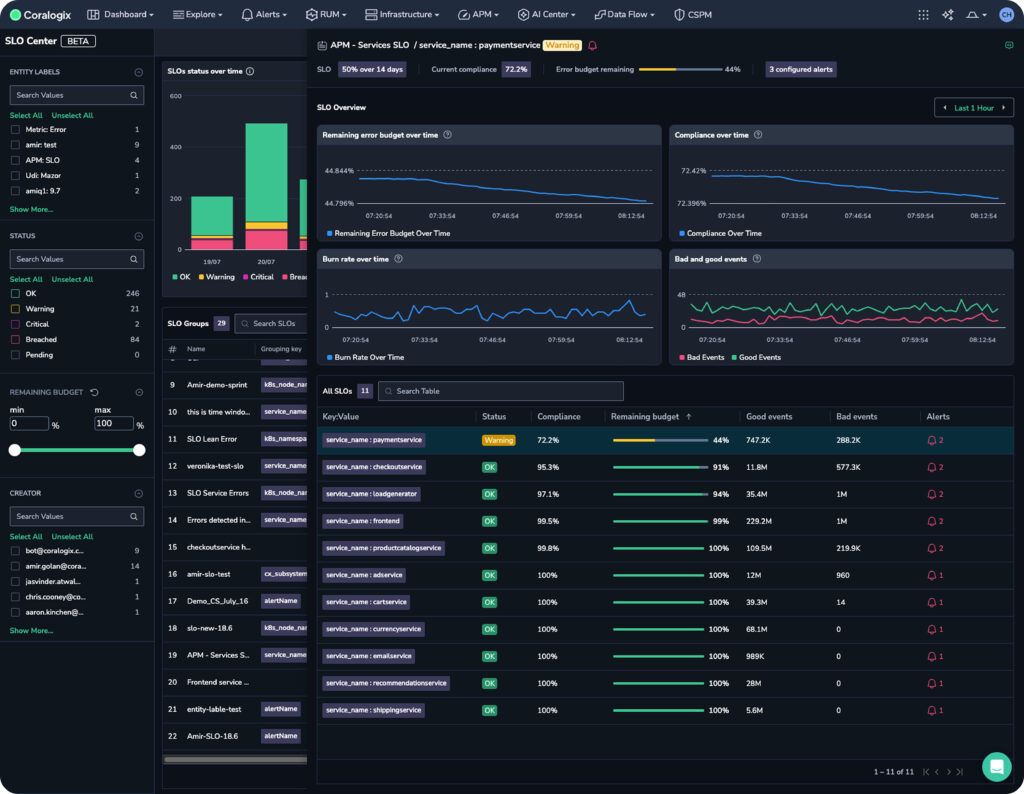Click the bell icon beside the Warning badge
The image size is (1024, 794).
coord(592,45)
